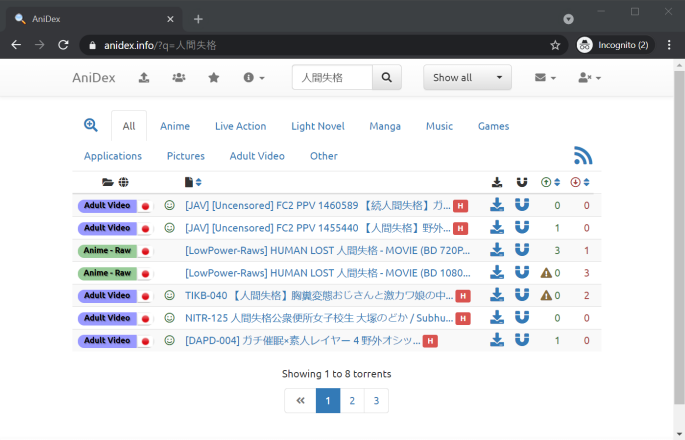Open the Applications category
The width and height of the screenshot is (685, 440).
click(x=113, y=156)
